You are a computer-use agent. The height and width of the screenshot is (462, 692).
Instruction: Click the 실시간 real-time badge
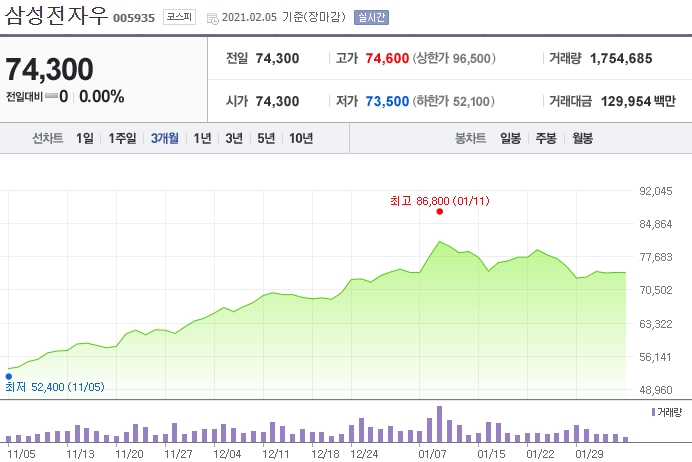coord(371,17)
